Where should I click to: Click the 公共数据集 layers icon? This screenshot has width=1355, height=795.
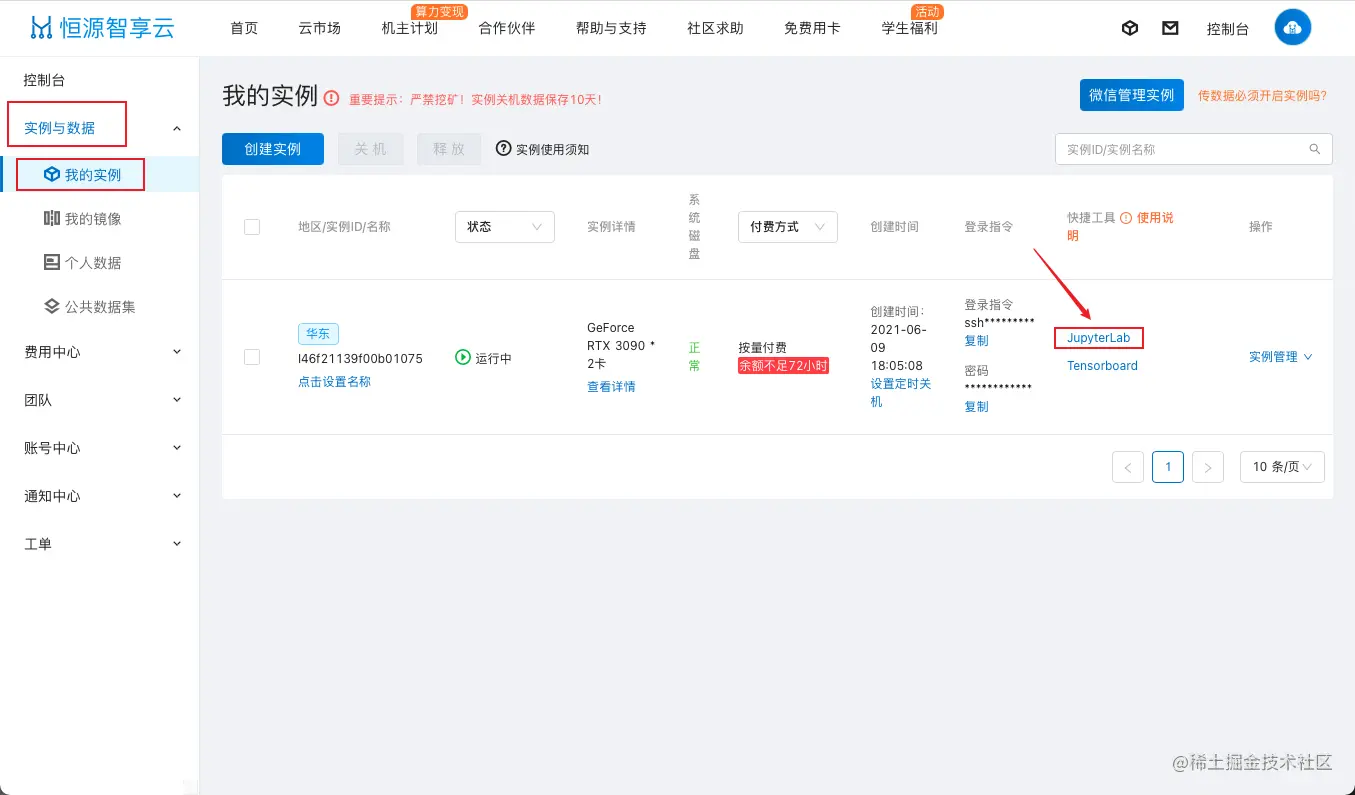click(52, 306)
